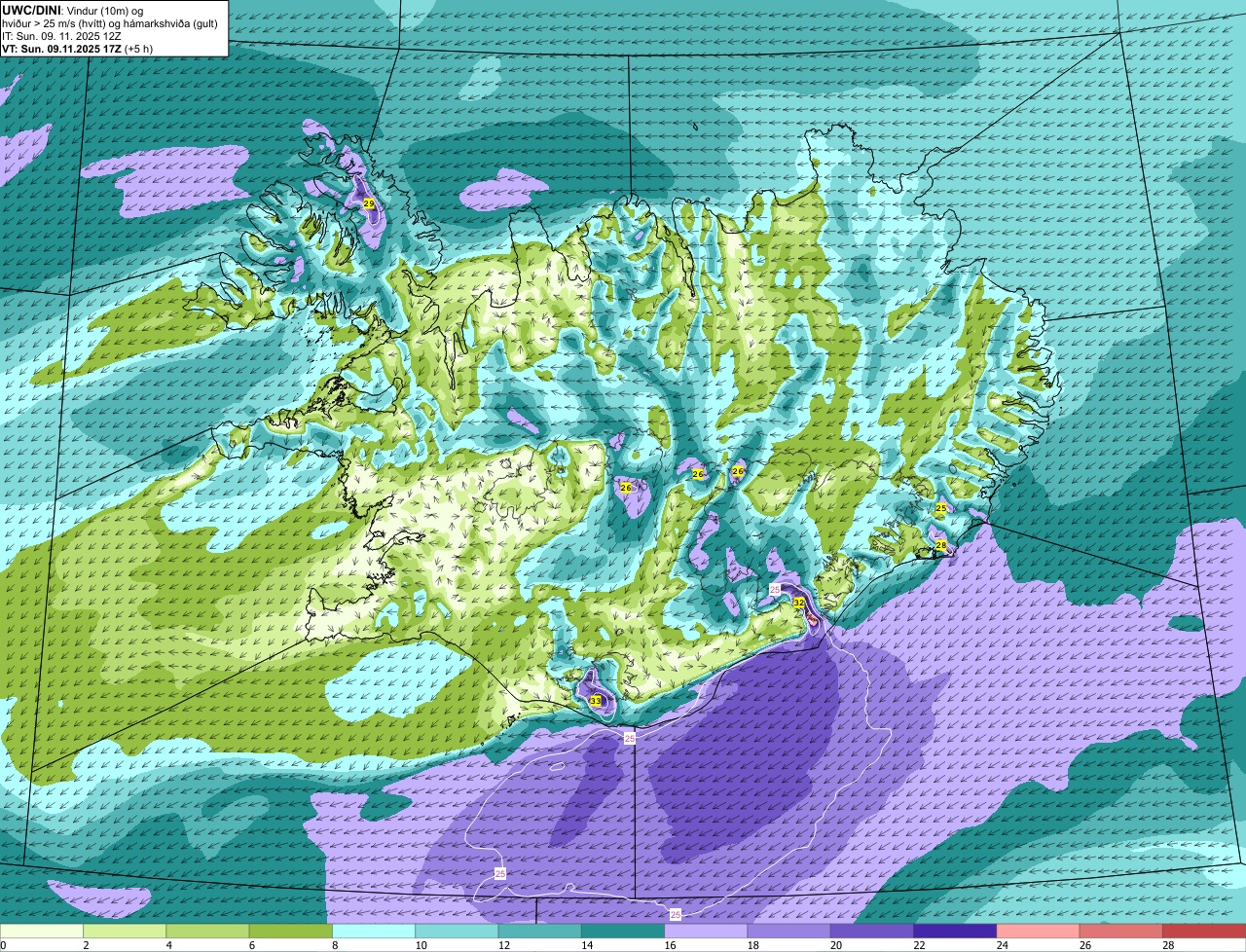Click the light cyan 8–10 m/s legend swatch
This screenshot has width=1246, height=952.
(374, 932)
